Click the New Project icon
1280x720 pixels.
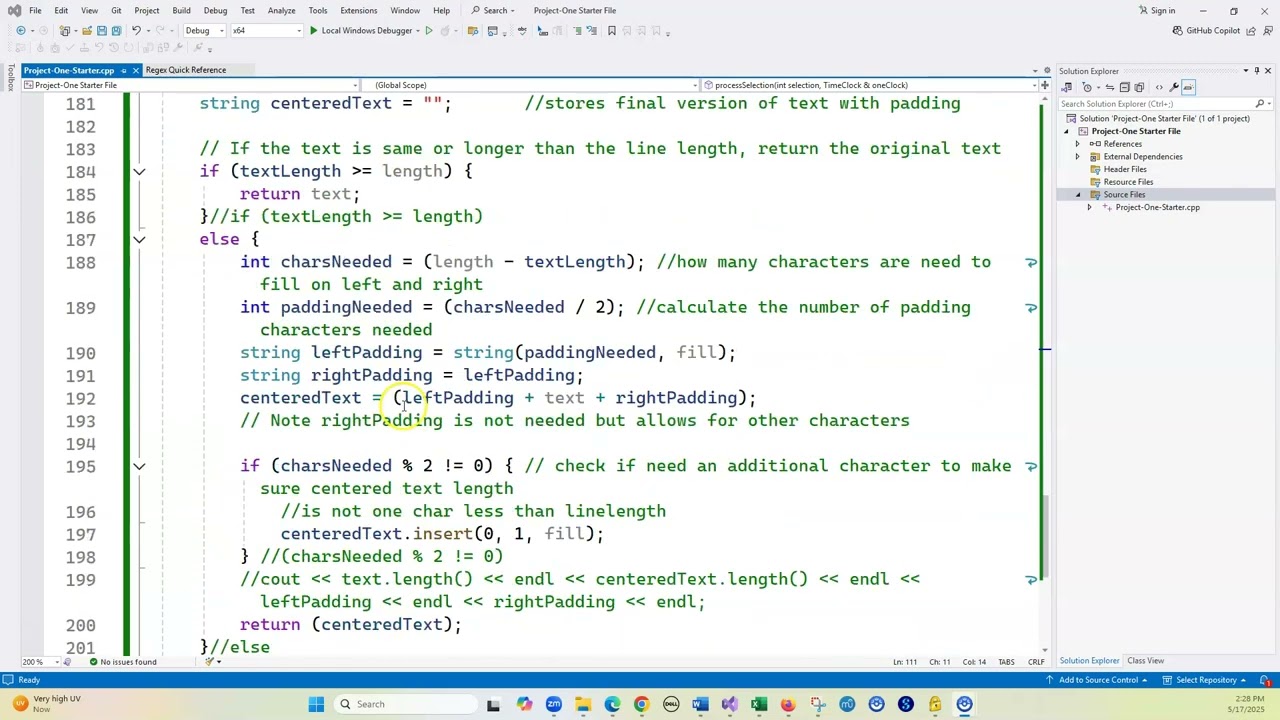click(x=64, y=31)
